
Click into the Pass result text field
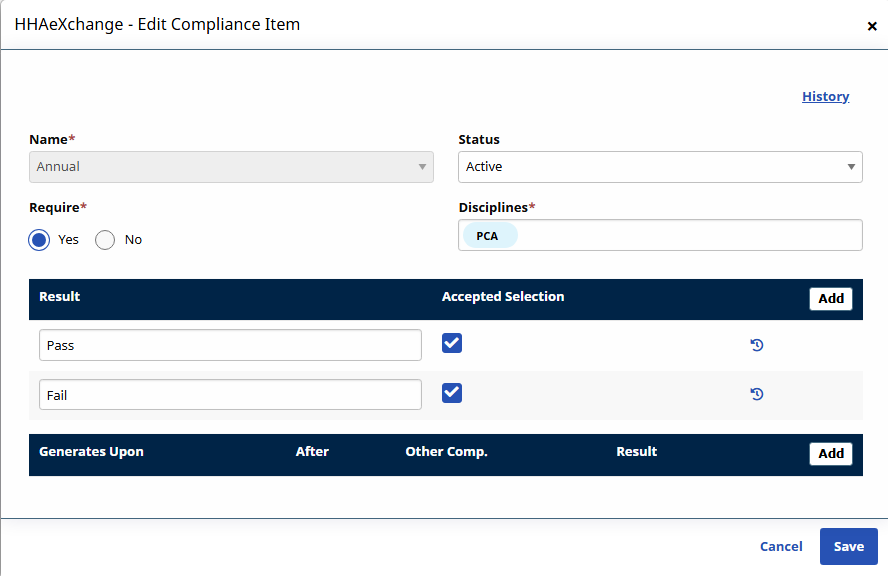230,345
